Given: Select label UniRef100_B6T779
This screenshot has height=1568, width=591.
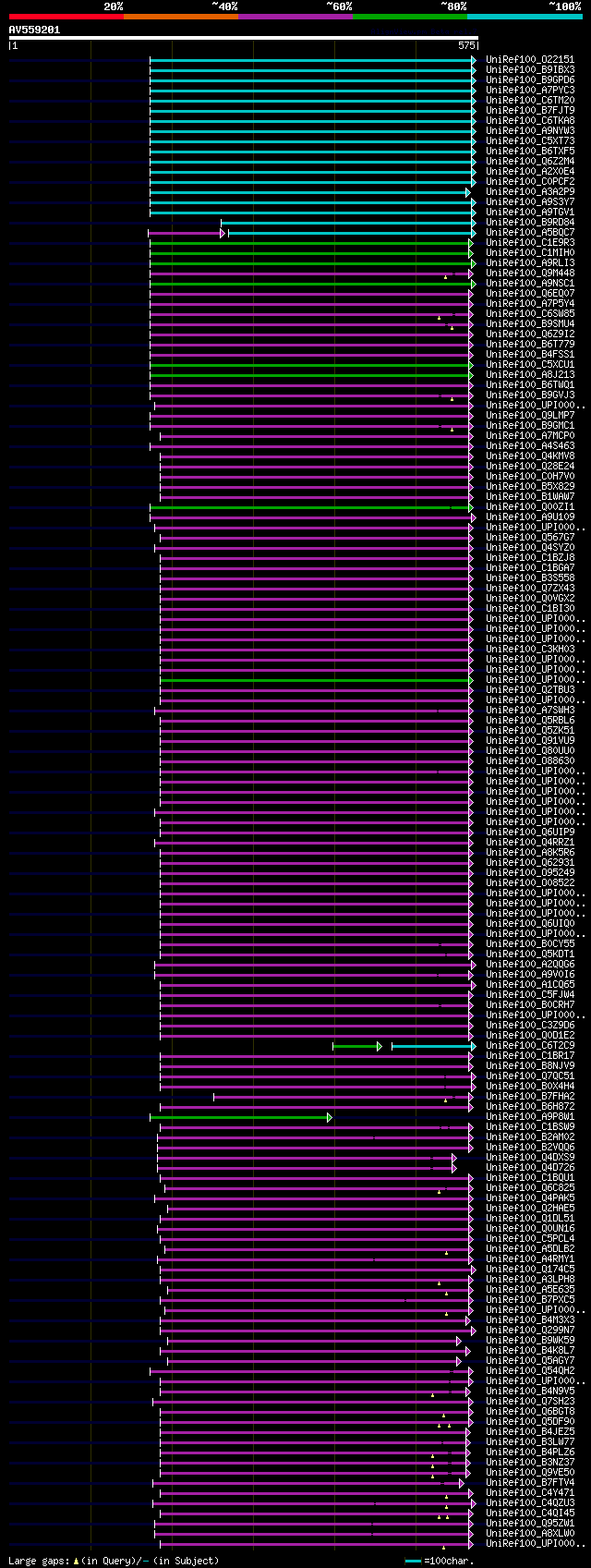Looking at the screenshot, I should [530, 344].
